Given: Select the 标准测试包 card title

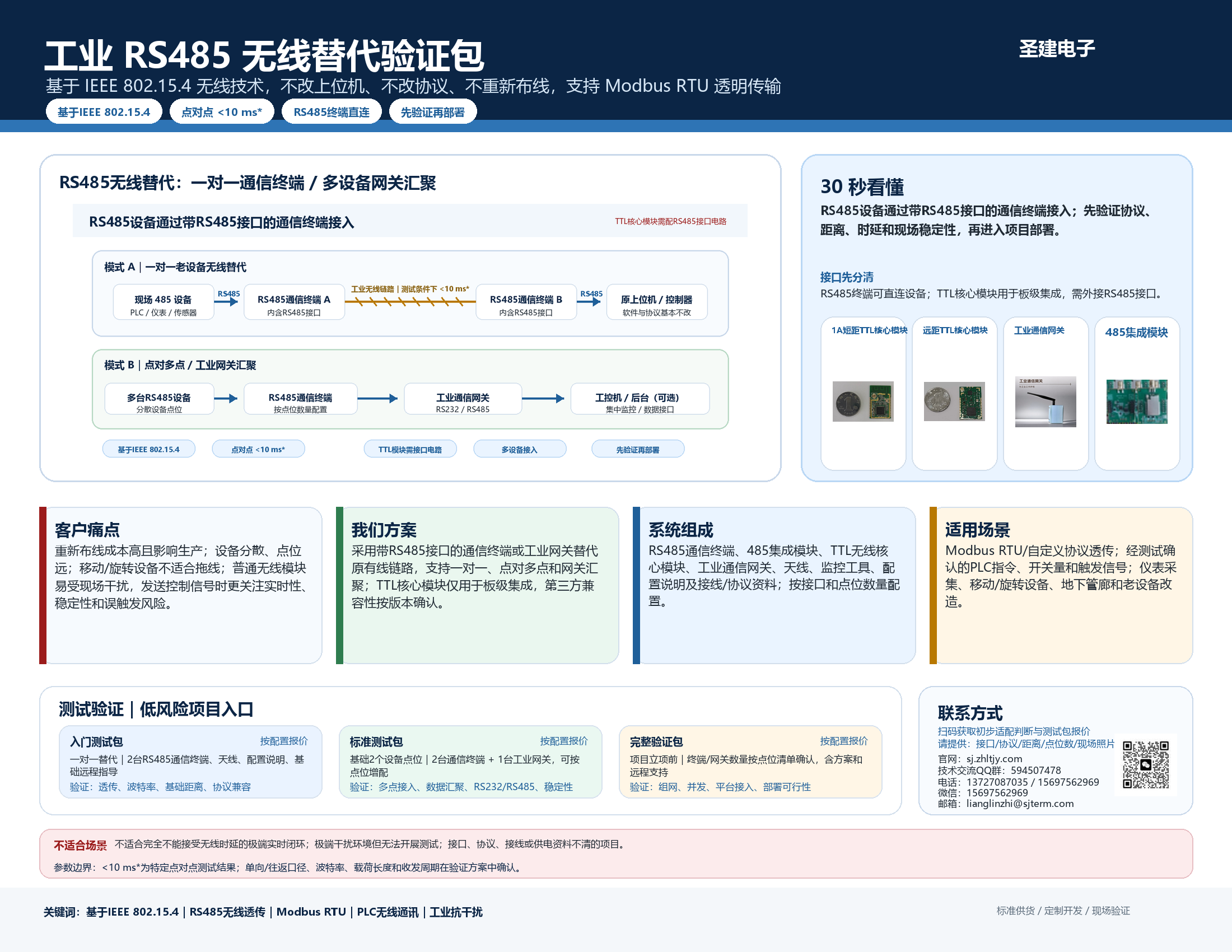Looking at the screenshot, I should tap(376, 741).
